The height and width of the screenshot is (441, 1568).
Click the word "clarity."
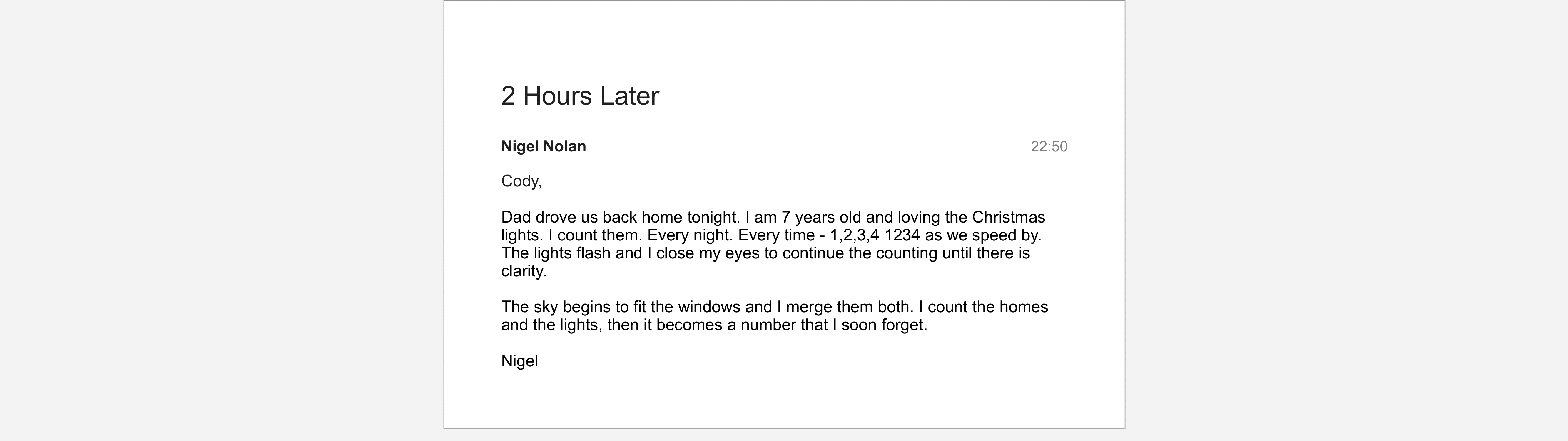tap(524, 271)
